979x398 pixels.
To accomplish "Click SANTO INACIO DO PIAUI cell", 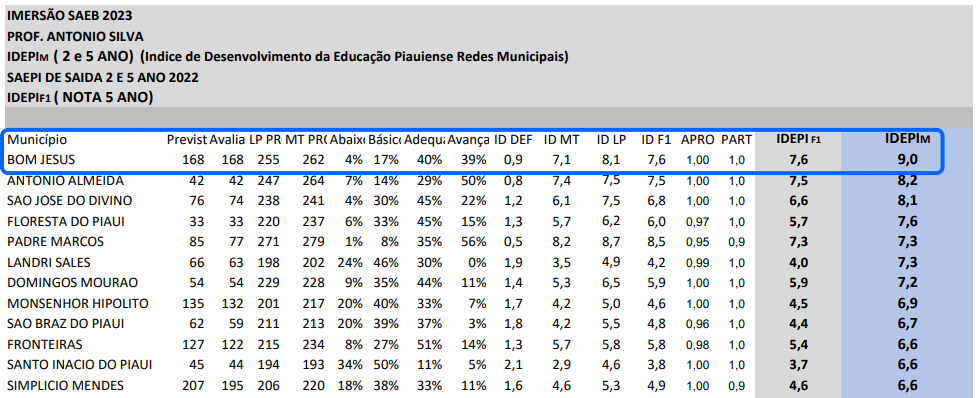I will click(x=79, y=365).
